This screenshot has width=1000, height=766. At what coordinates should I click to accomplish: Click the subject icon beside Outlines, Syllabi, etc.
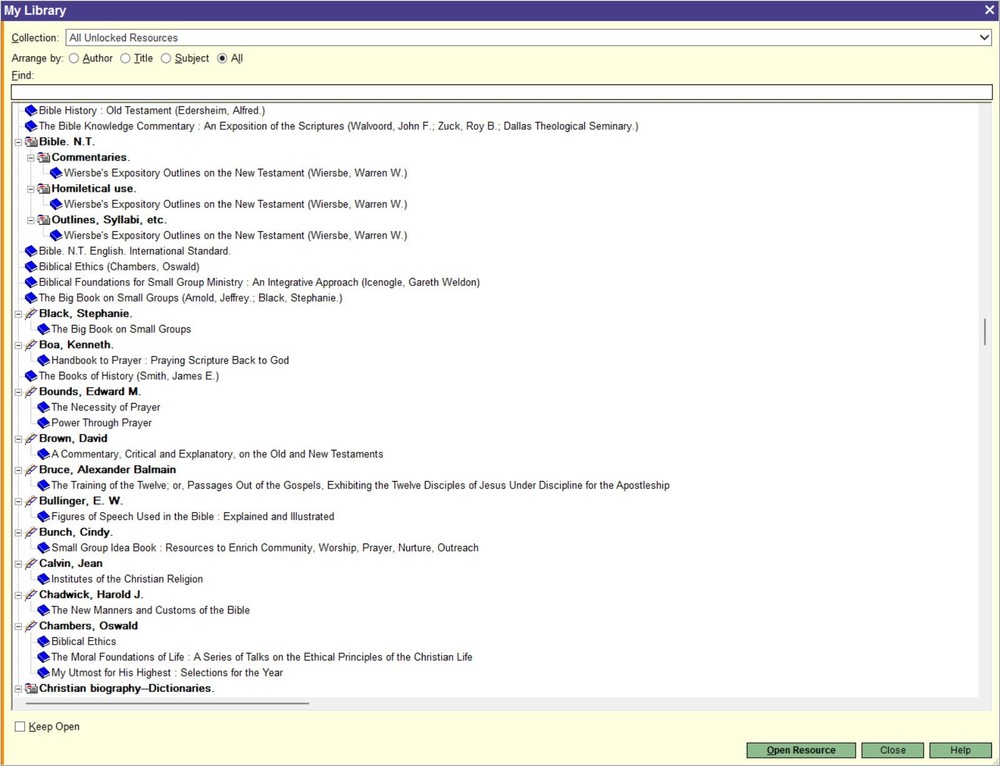click(x=42, y=219)
